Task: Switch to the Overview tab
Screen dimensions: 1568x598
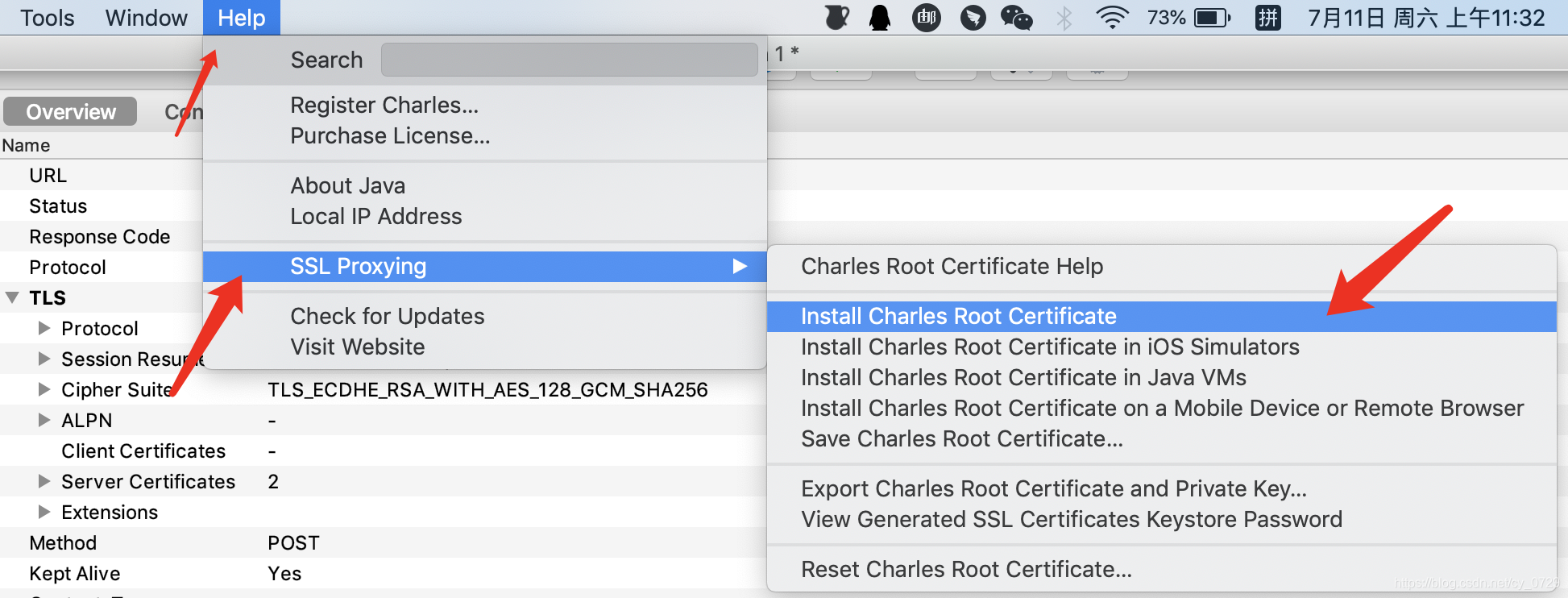Action: point(70,111)
